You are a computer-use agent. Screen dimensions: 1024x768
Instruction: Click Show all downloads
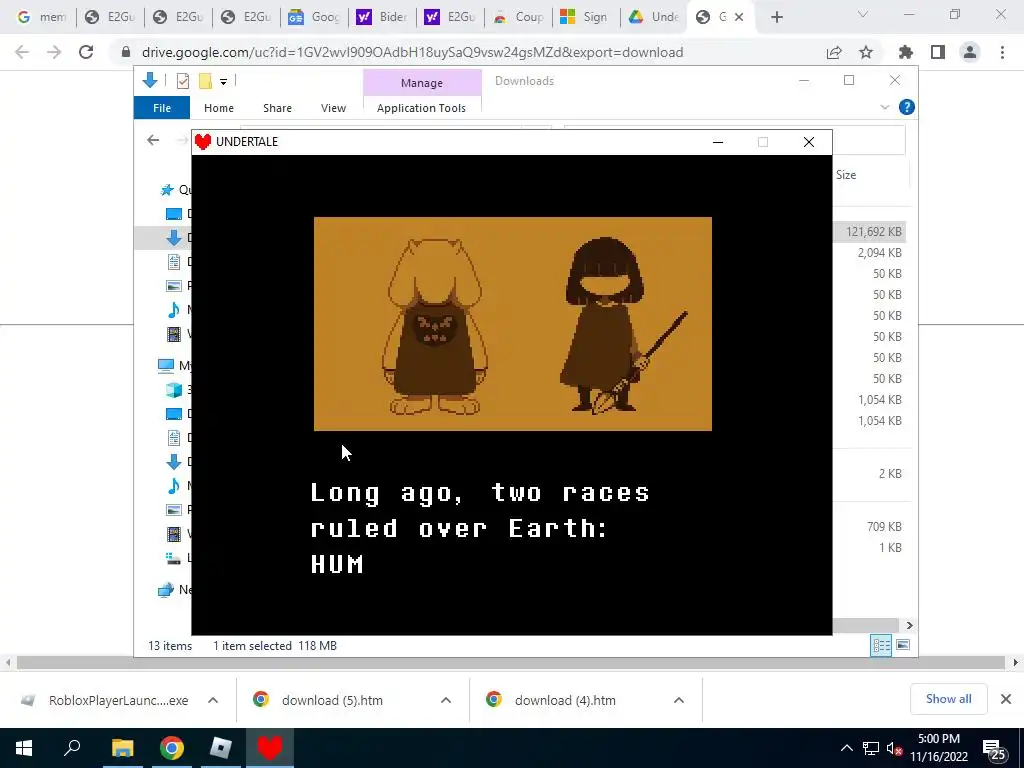click(x=948, y=699)
